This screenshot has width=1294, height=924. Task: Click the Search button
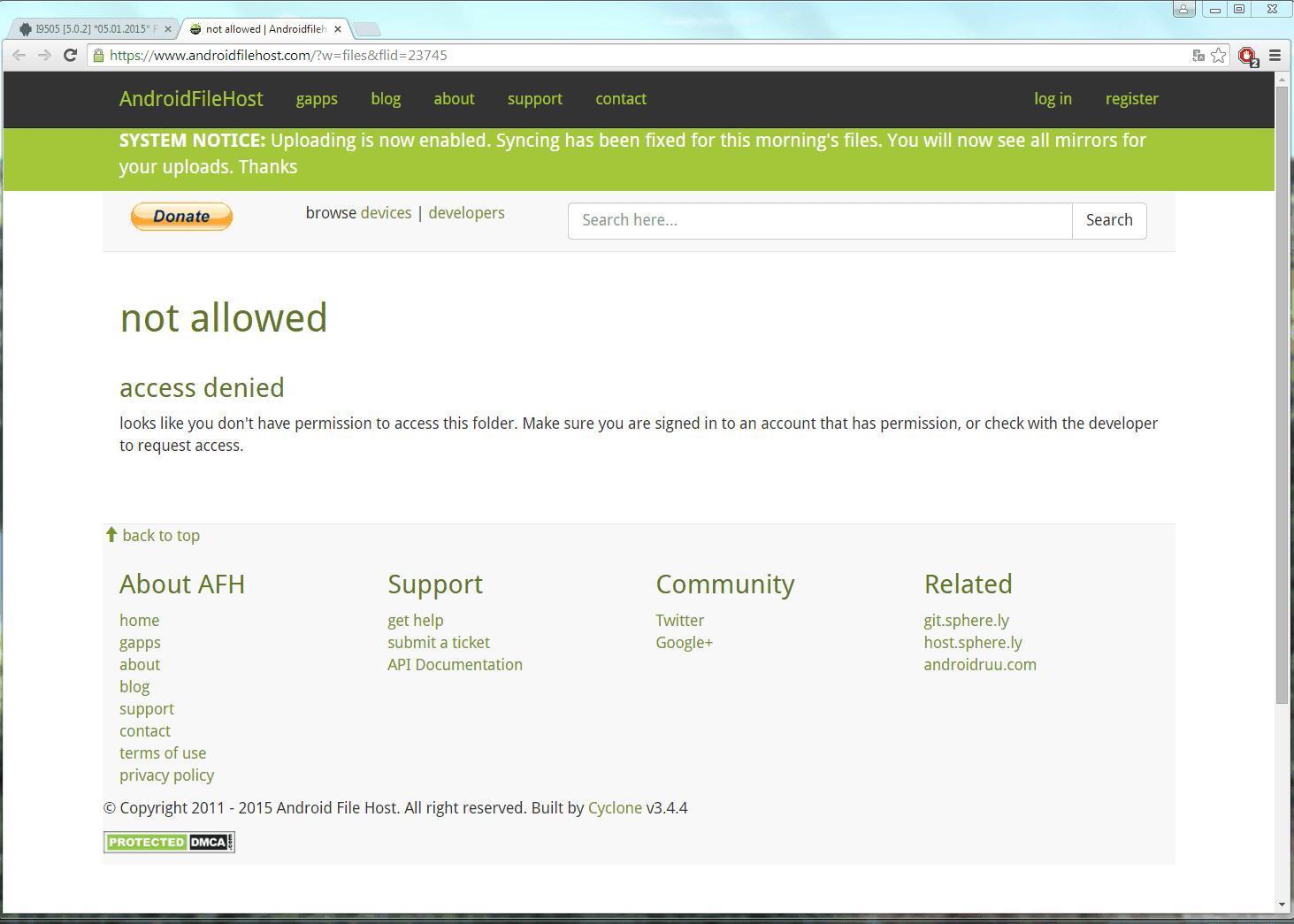1109,220
